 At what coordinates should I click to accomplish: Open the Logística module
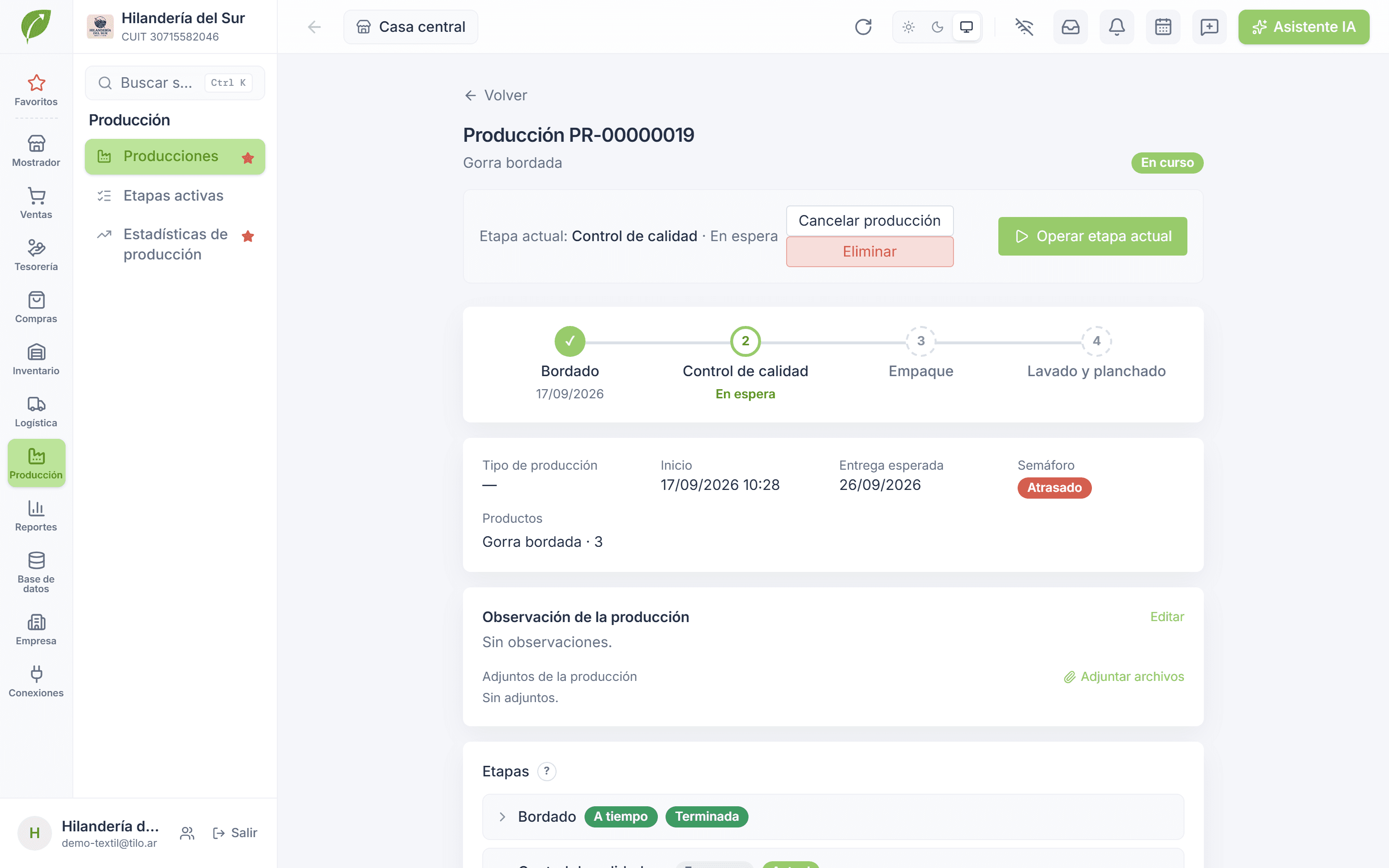36,412
